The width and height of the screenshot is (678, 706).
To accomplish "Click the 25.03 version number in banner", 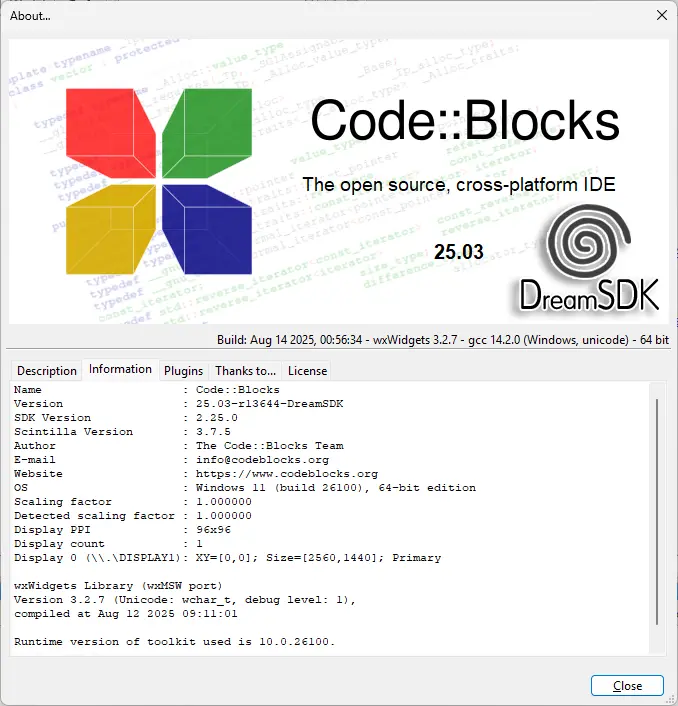I will click(x=459, y=252).
